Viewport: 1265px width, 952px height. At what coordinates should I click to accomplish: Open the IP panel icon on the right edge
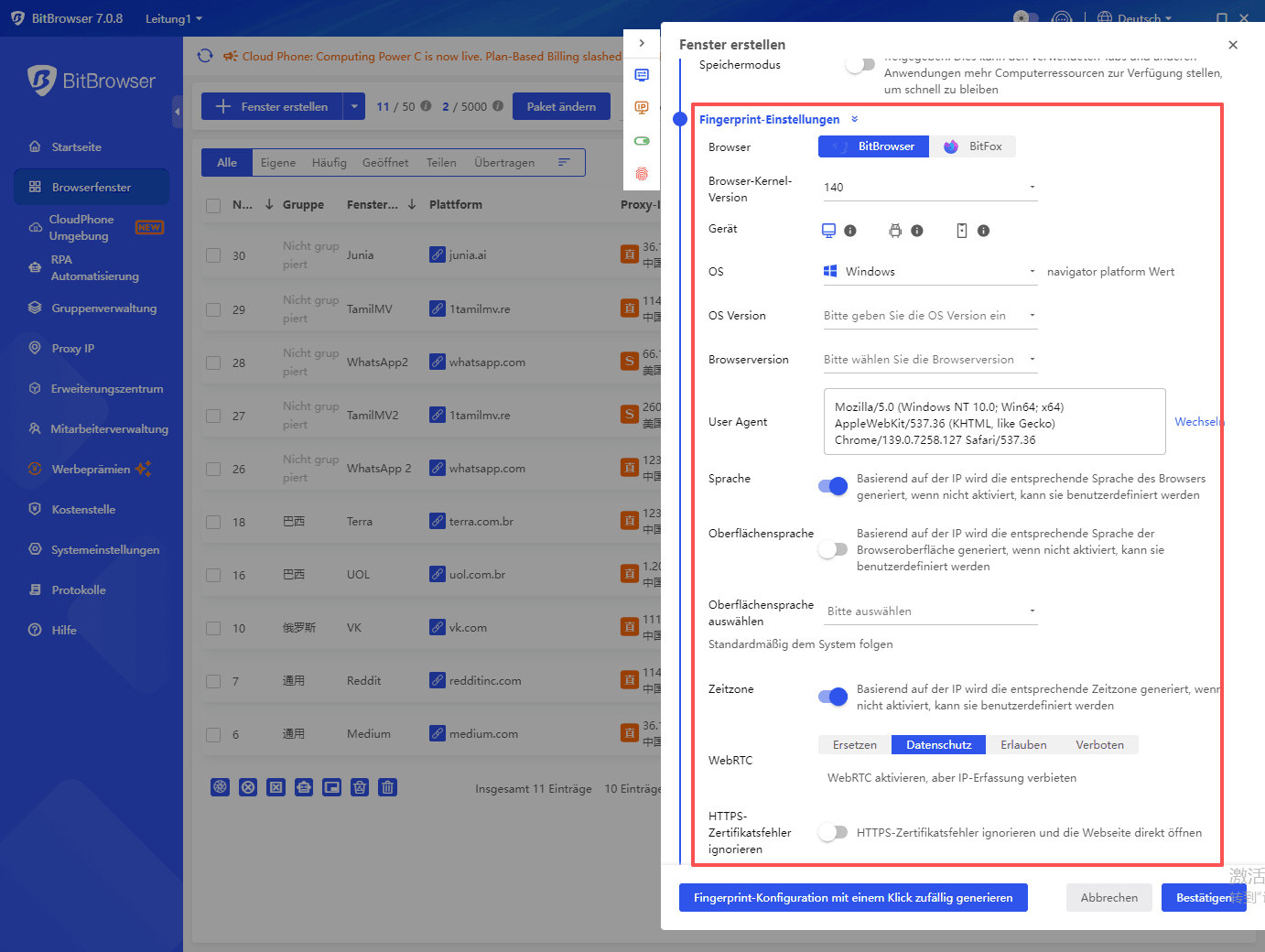pos(642,107)
